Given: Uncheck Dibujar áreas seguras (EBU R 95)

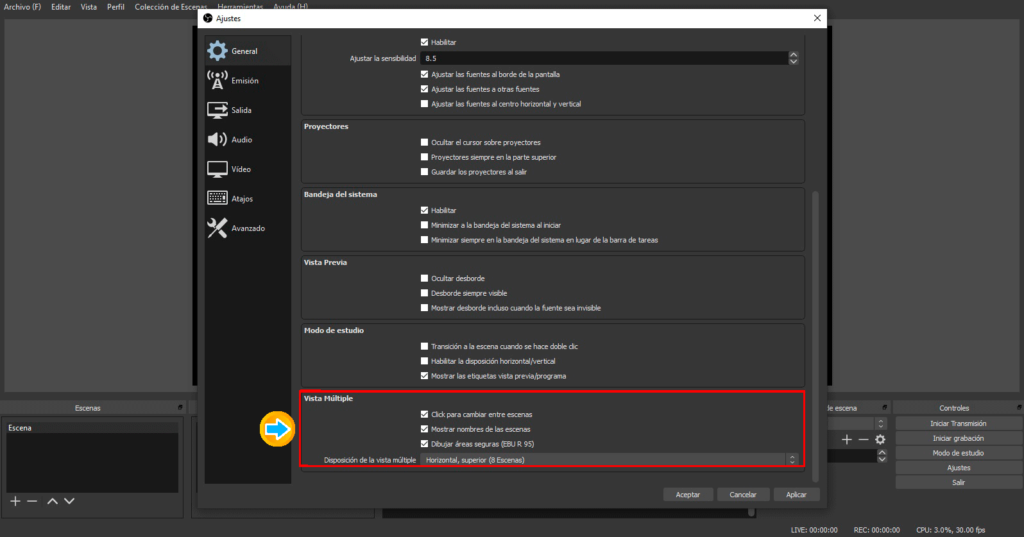Looking at the screenshot, I should tap(425, 443).
